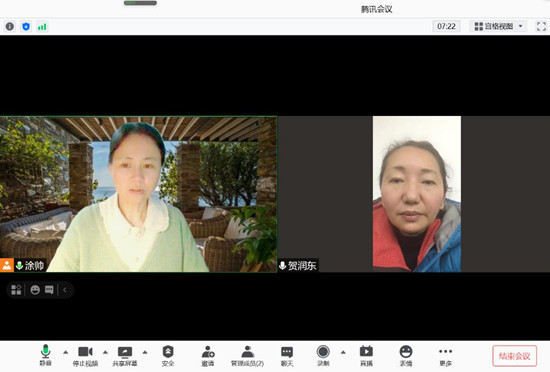Expand video options arrow beside camera
The image size is (550, 372).
(105, 352)
